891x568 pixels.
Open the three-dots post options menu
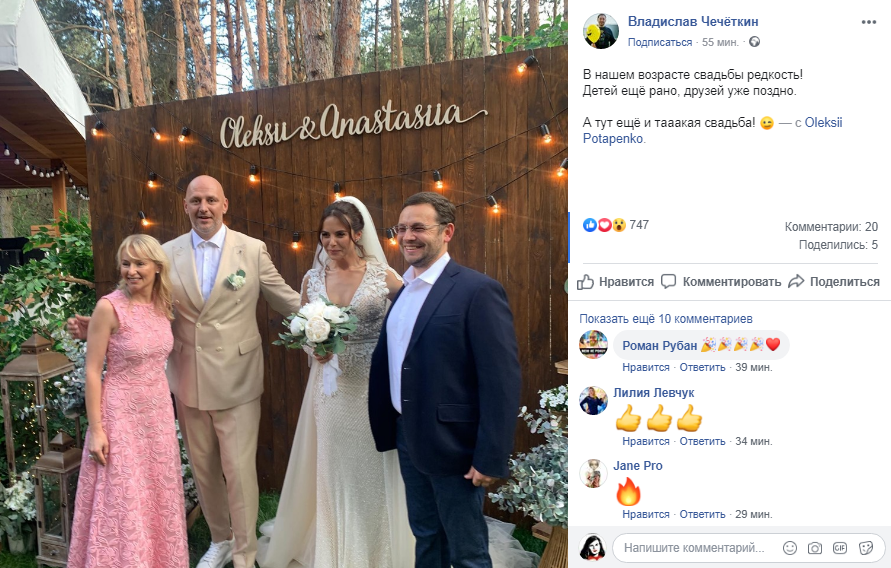(868, 22)
